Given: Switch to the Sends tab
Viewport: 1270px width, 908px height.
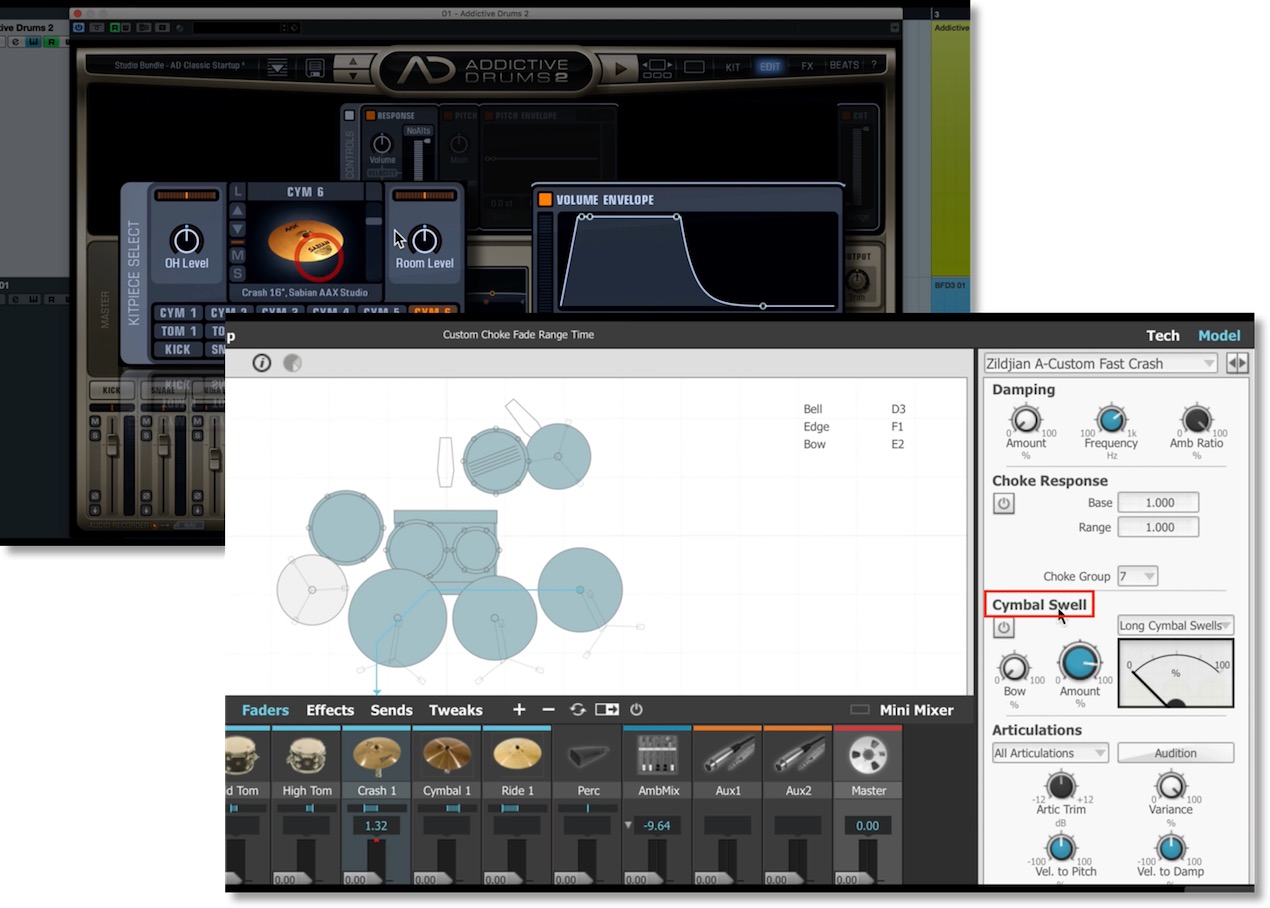Looking at the screenshot, I should tap(391, 710).
